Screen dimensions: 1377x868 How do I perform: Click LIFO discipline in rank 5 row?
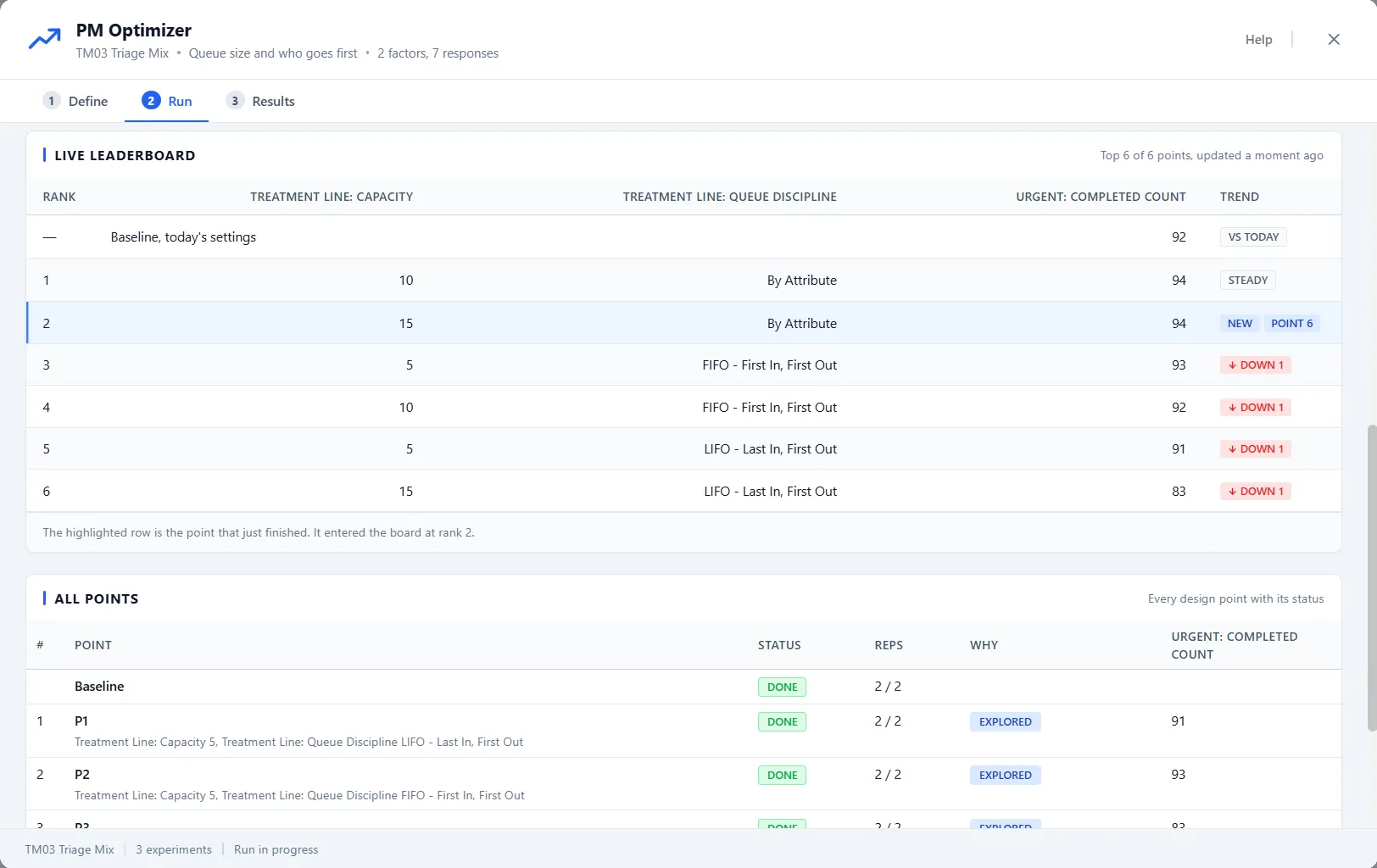tap(770, 449)
